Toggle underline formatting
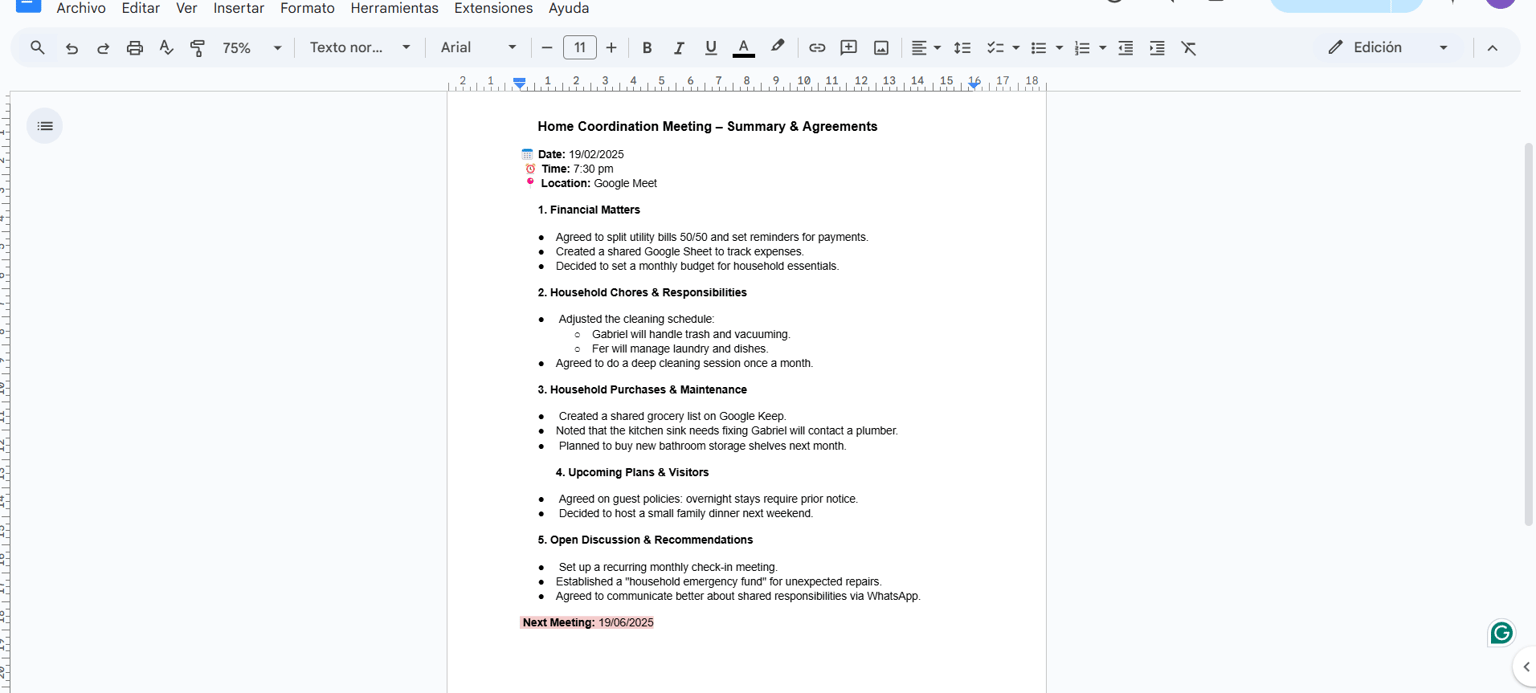The height and width of the screenshot is (693, 1536). tap(711, 48)
